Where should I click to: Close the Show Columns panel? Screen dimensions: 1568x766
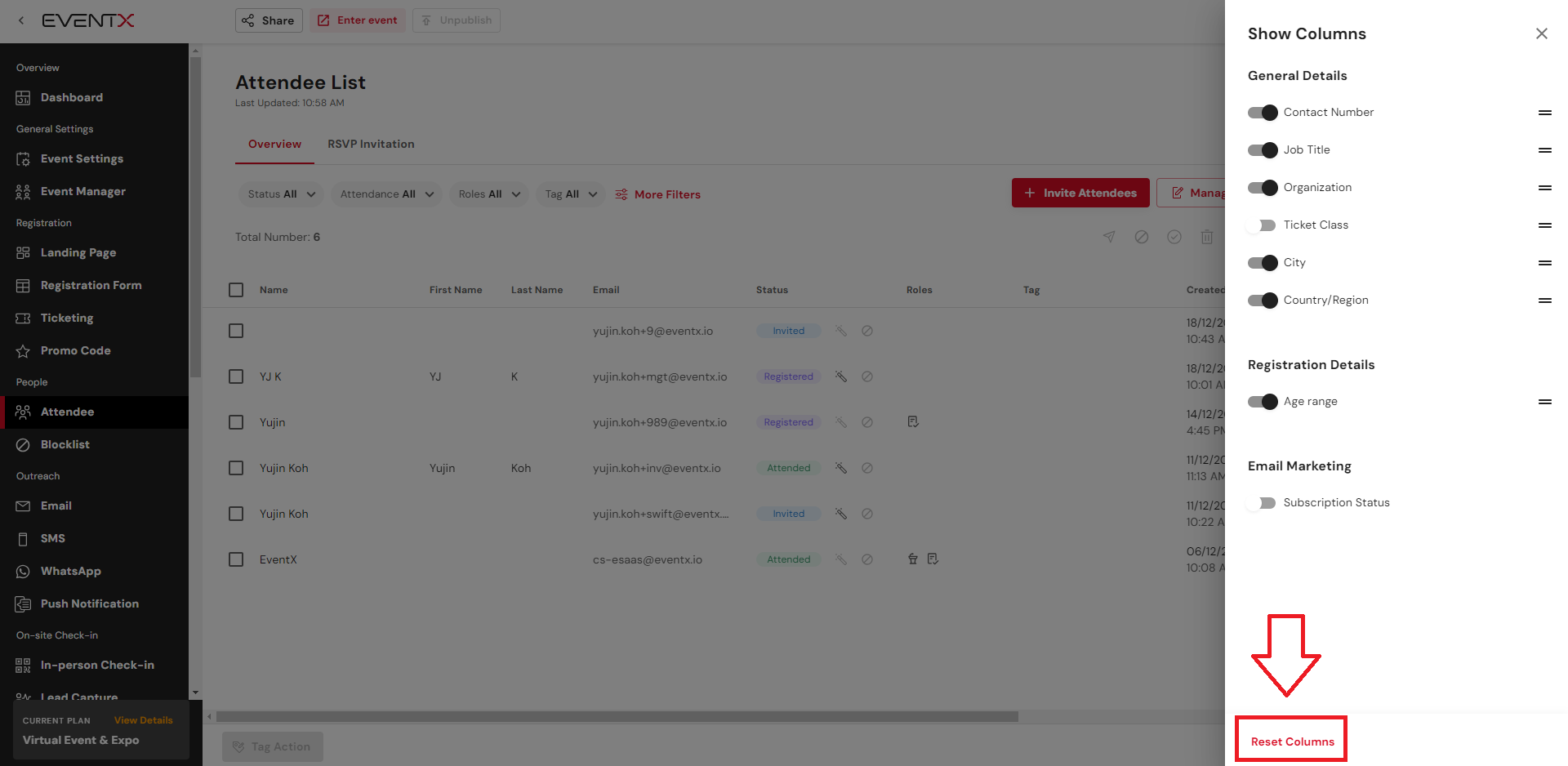pos(1541,33)
